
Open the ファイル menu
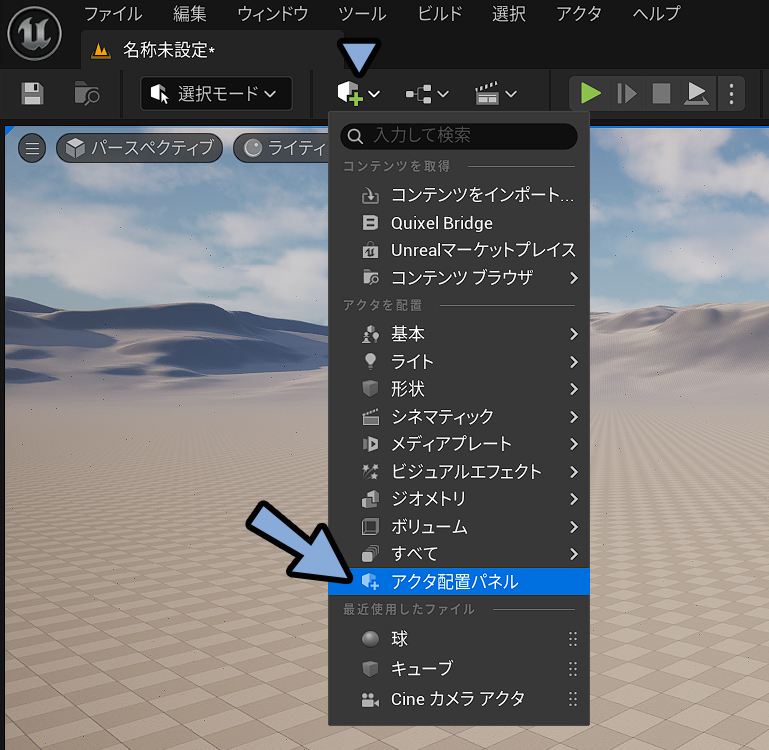coord(113,14)
